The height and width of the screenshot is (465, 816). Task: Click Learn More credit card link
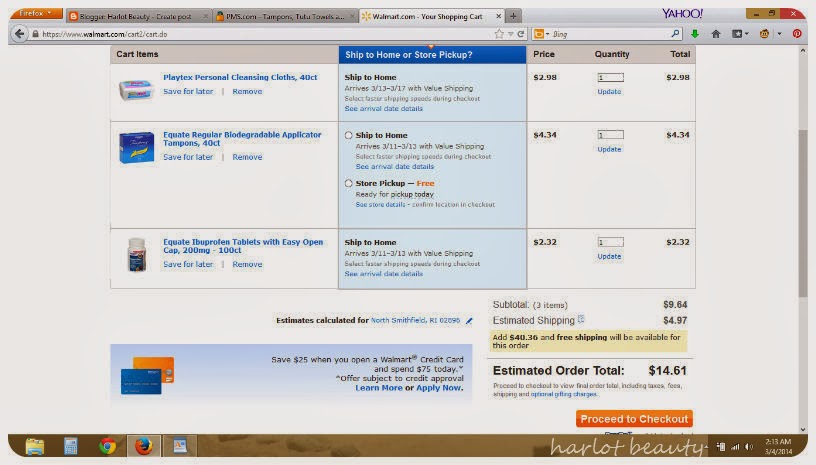pyautogui.click(x=379, y=388)
